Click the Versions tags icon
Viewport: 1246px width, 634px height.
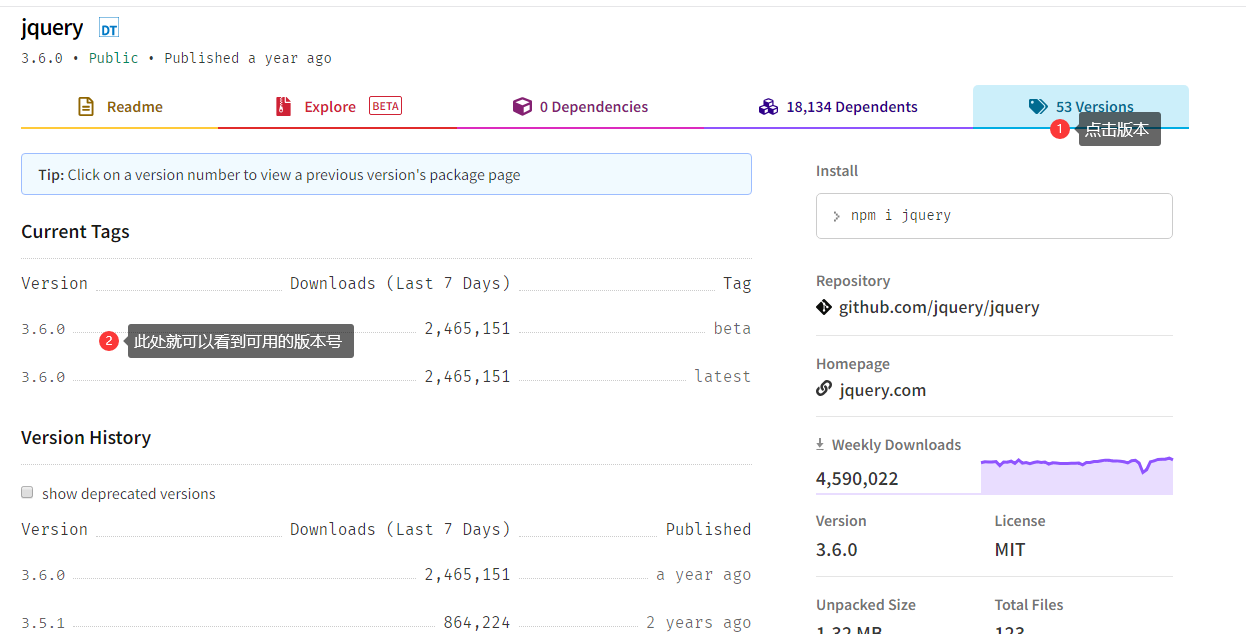1038,107
